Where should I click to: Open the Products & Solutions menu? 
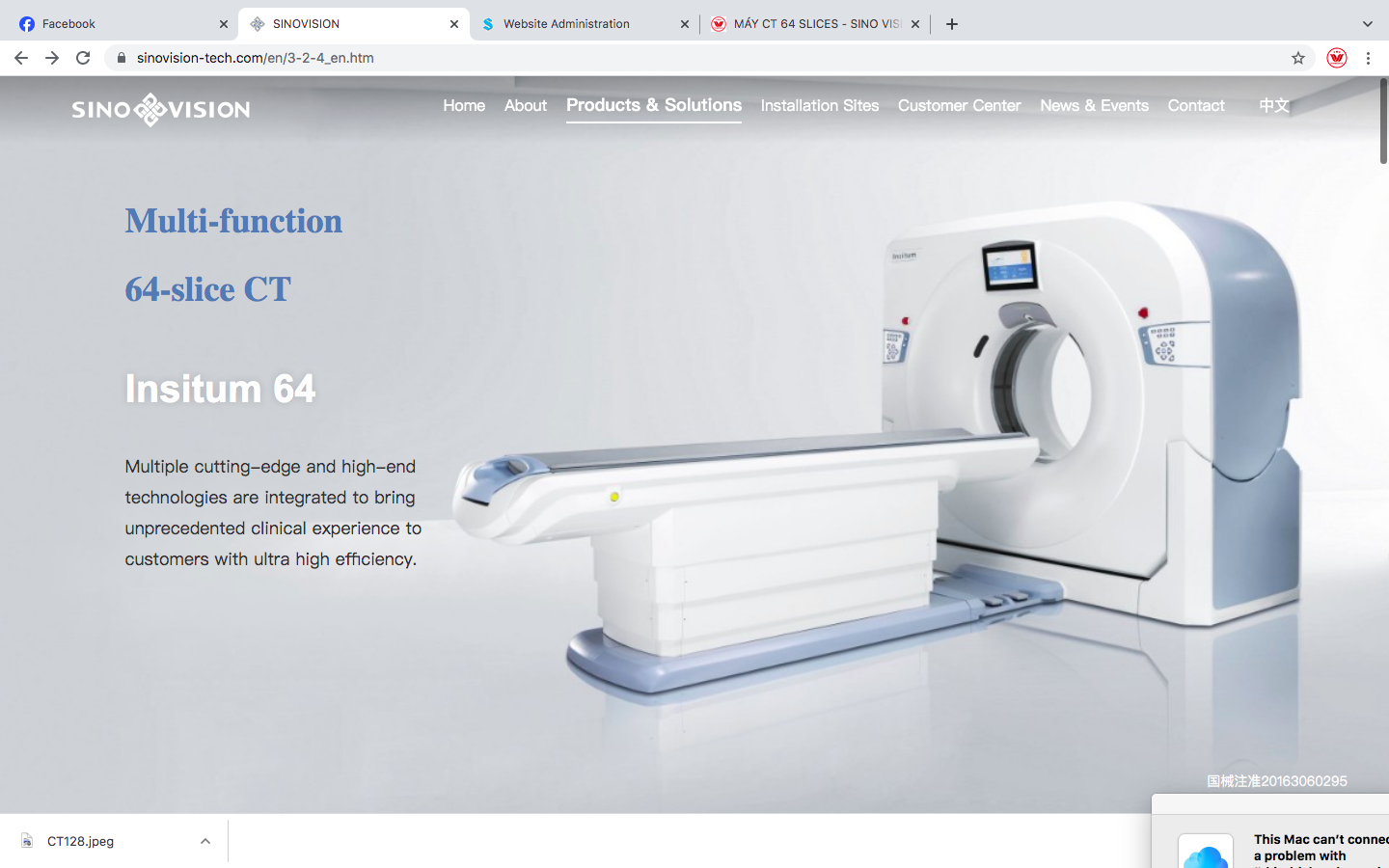[654, 105]
